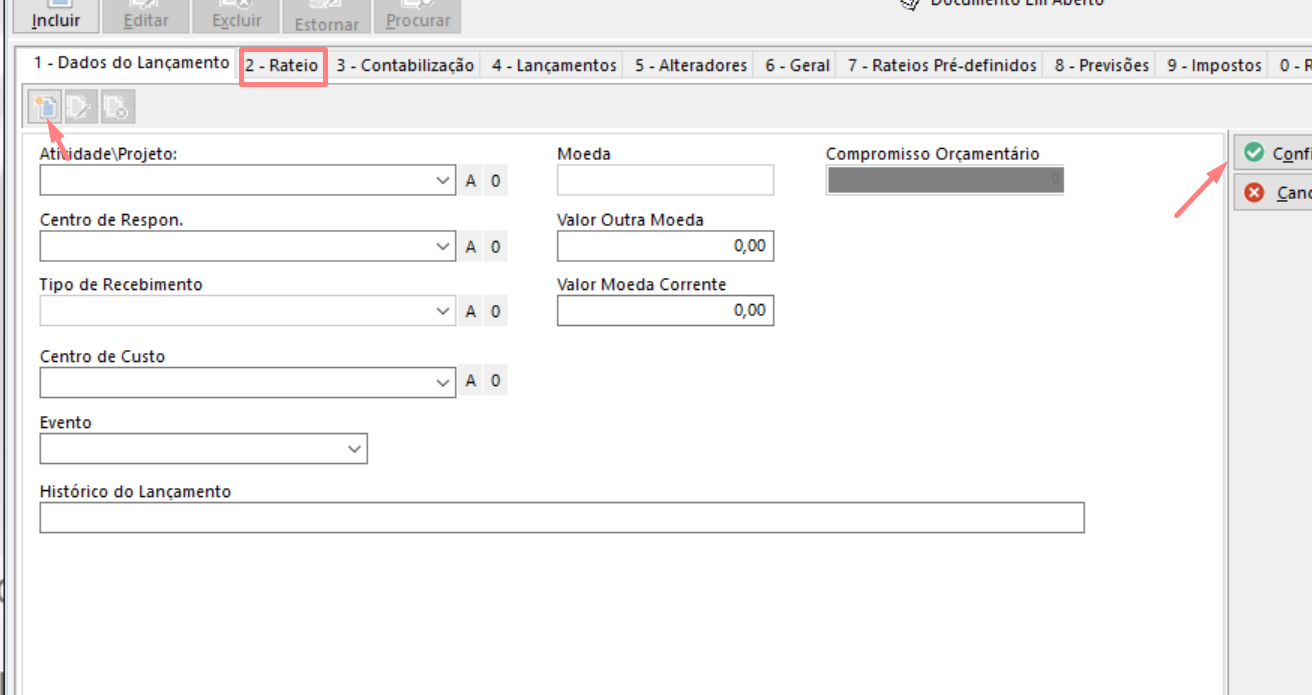Click the Editar toolbar button
The width and height of the screenshot is (1312, 695).
point(146,16)
